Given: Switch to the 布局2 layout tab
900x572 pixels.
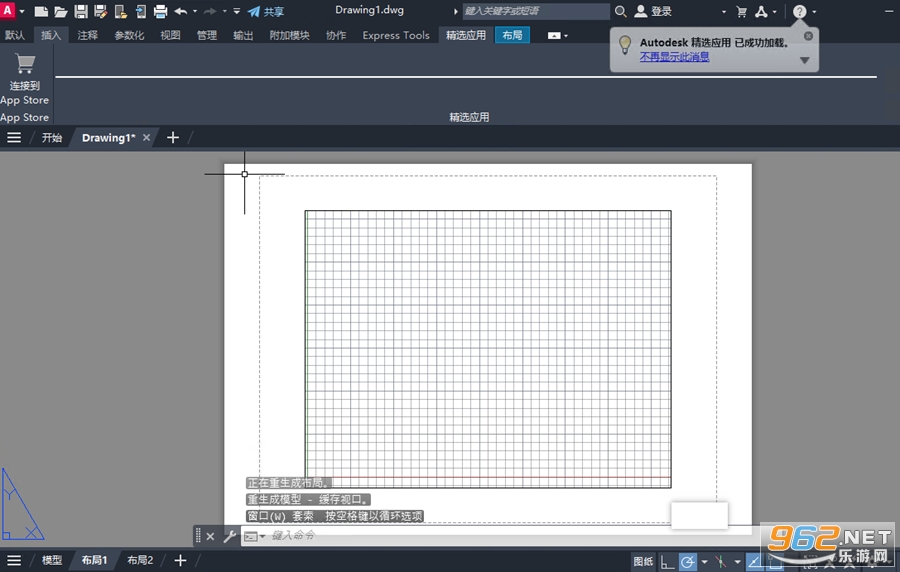Looking at the screenshot, I should [140, 560].
